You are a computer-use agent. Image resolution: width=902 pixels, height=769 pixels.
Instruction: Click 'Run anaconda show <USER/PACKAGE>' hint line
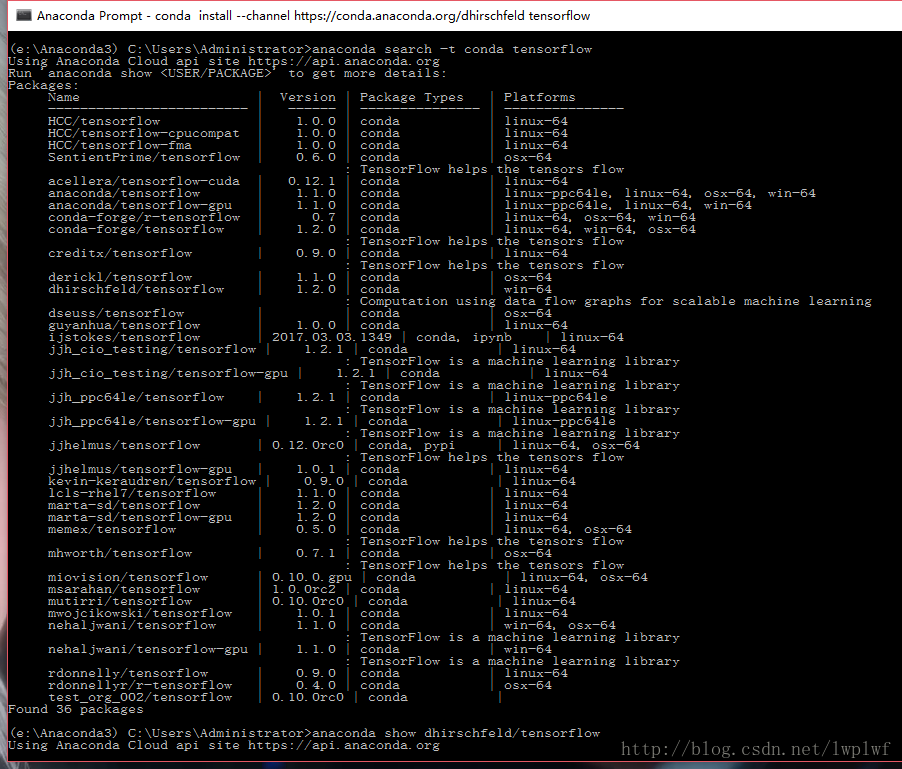pyautogui.click(x=227, y=73)
